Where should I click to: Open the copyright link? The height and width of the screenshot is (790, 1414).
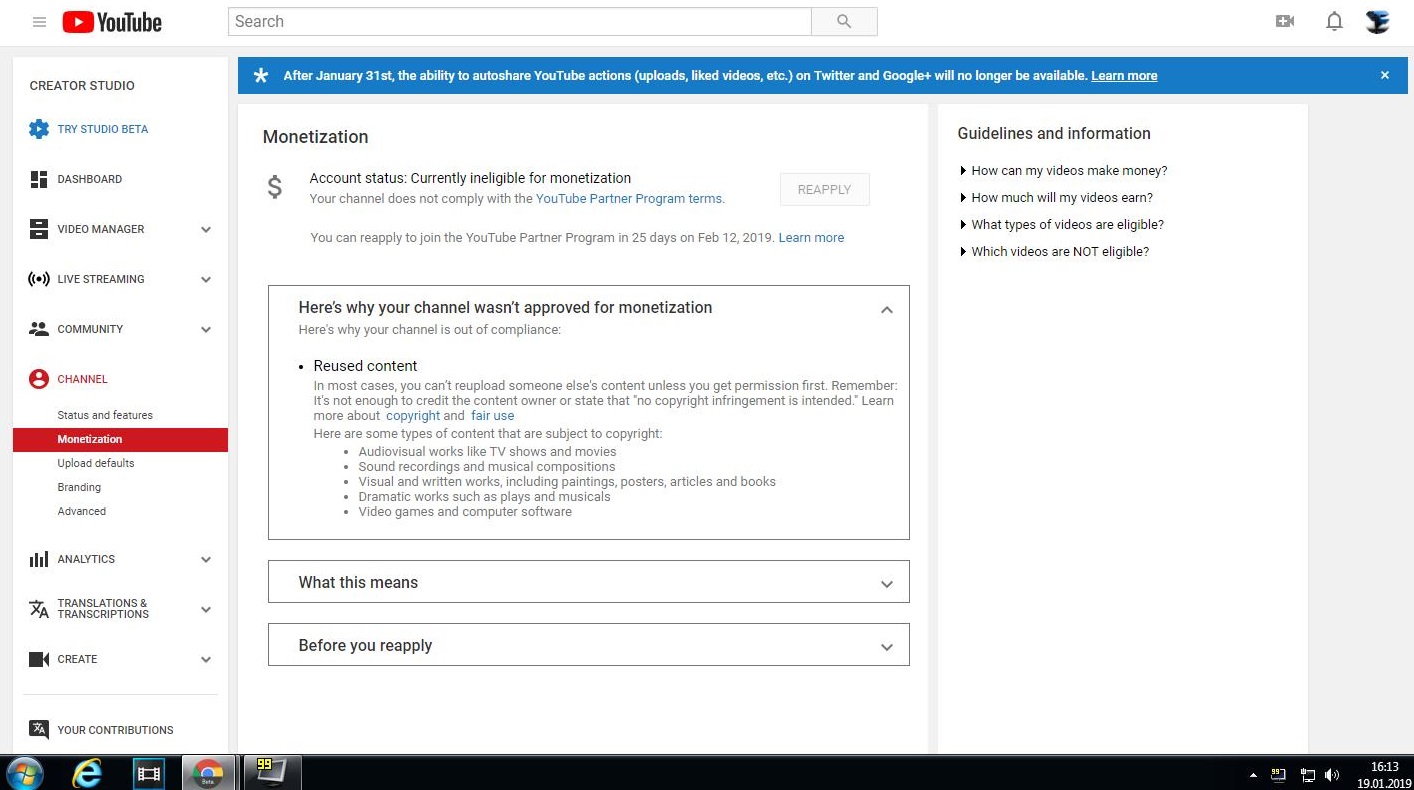tap(413, 416)
